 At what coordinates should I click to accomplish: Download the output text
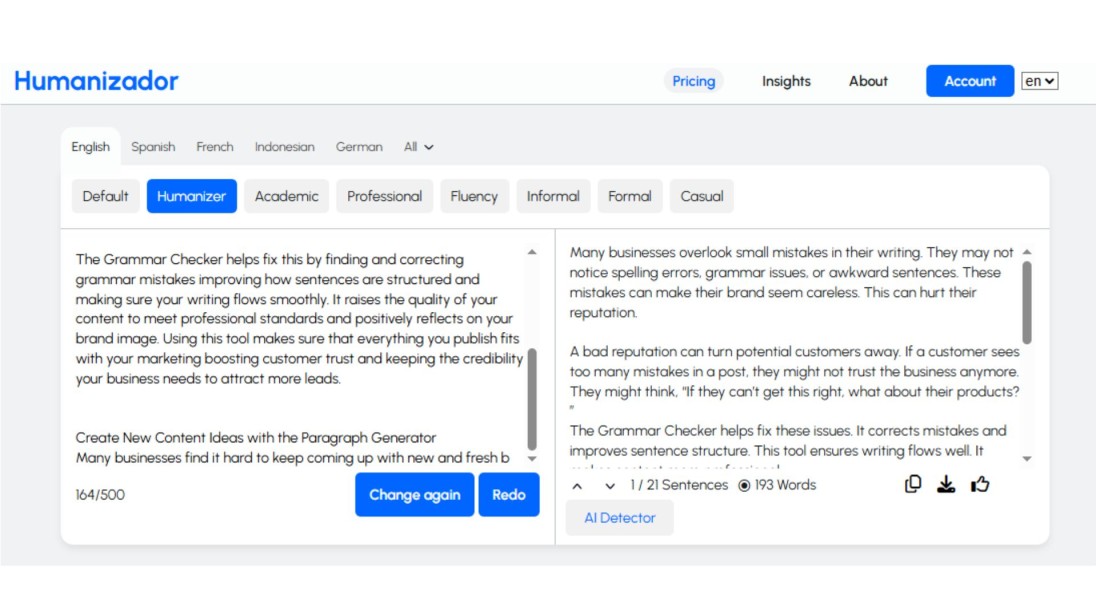[946, 484]
